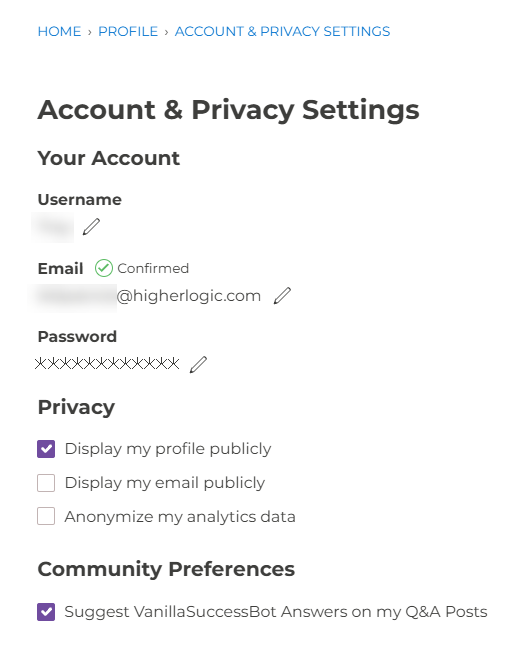Click the green Confirmed checkmark icon
Viewport: 509px width, 650px height.
(x=104, y=268)
